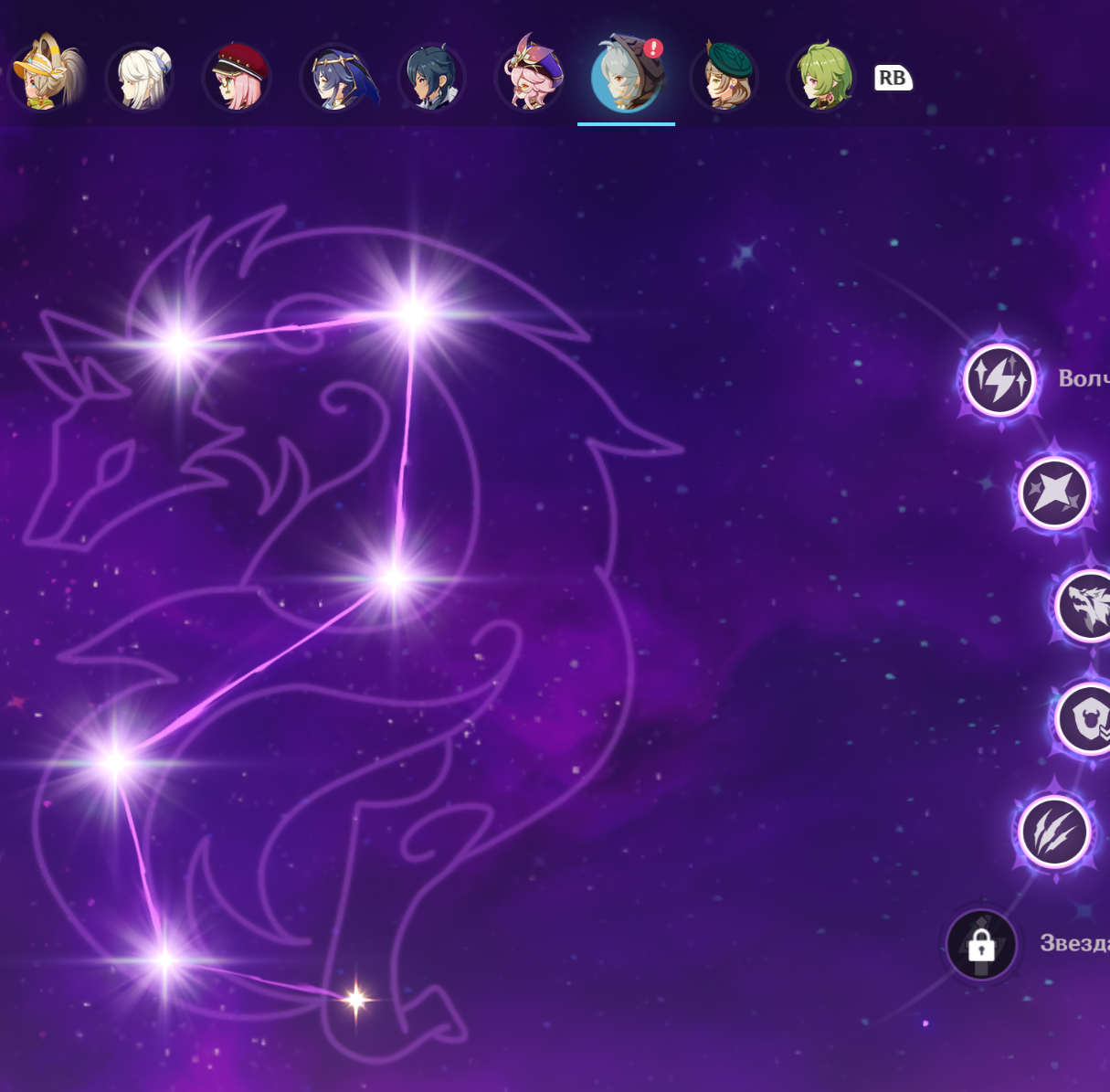Select the hooded gray-haired character with alert badge

[627, 75]
